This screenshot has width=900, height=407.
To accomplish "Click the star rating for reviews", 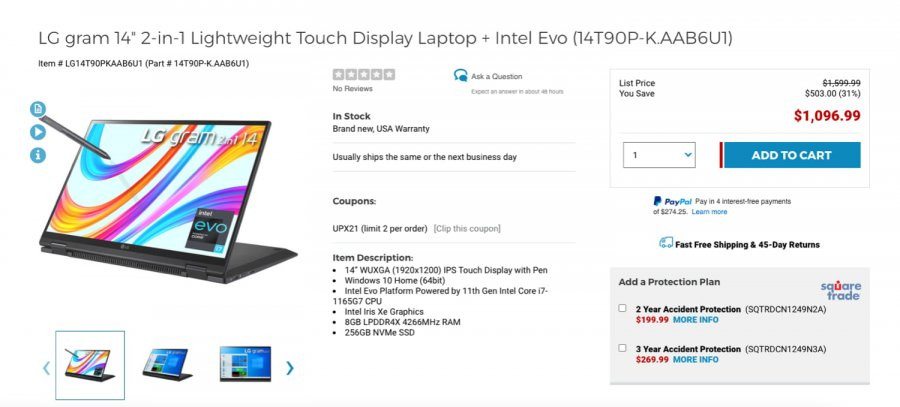I will (364, 75).
